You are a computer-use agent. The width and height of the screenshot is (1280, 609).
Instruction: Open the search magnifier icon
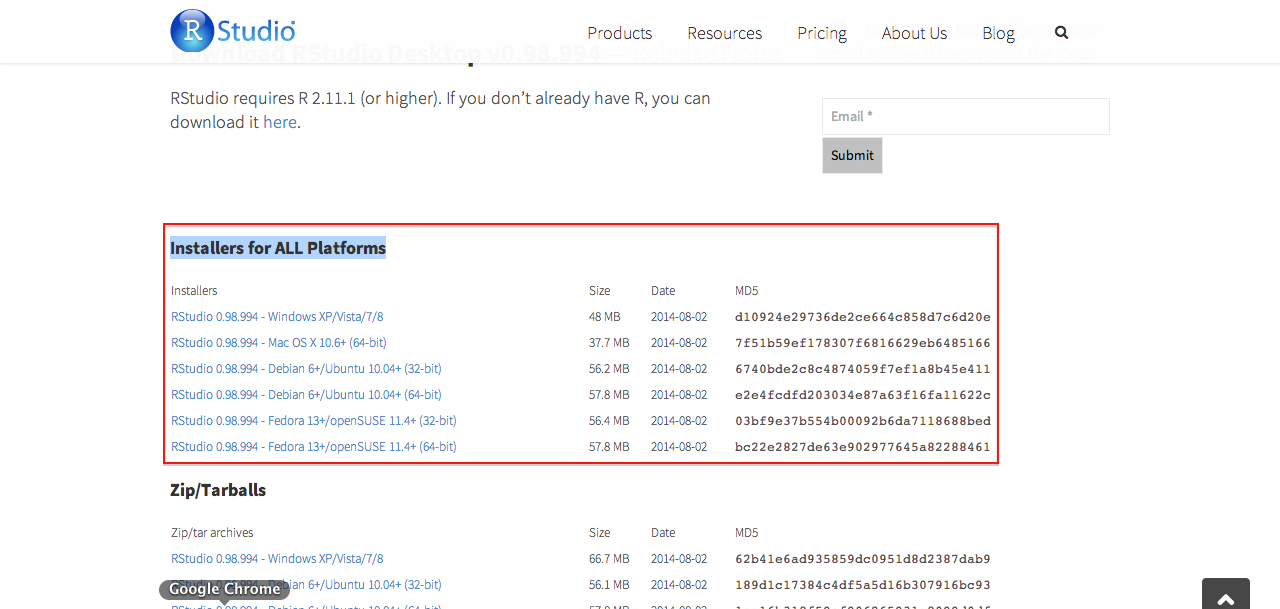pyautogui.click(x=1061, y=32)
